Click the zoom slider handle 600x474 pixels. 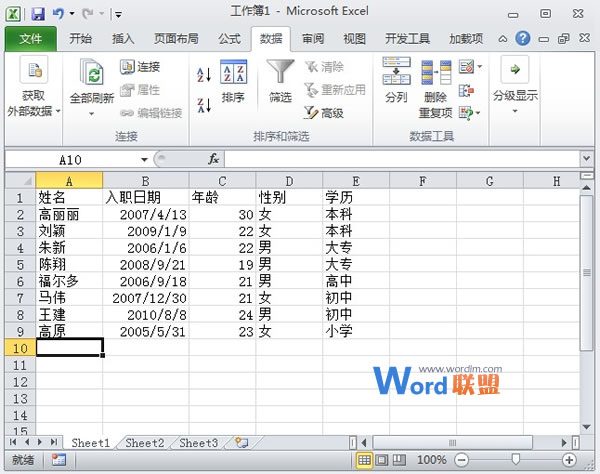(x=516, y=460)
